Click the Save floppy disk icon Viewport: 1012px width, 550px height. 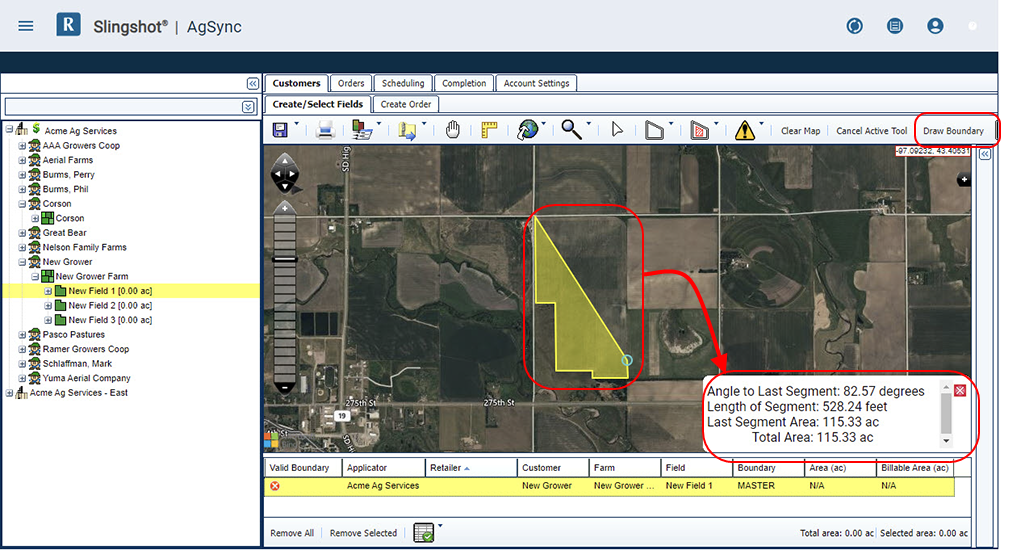(x=280, y=130)
